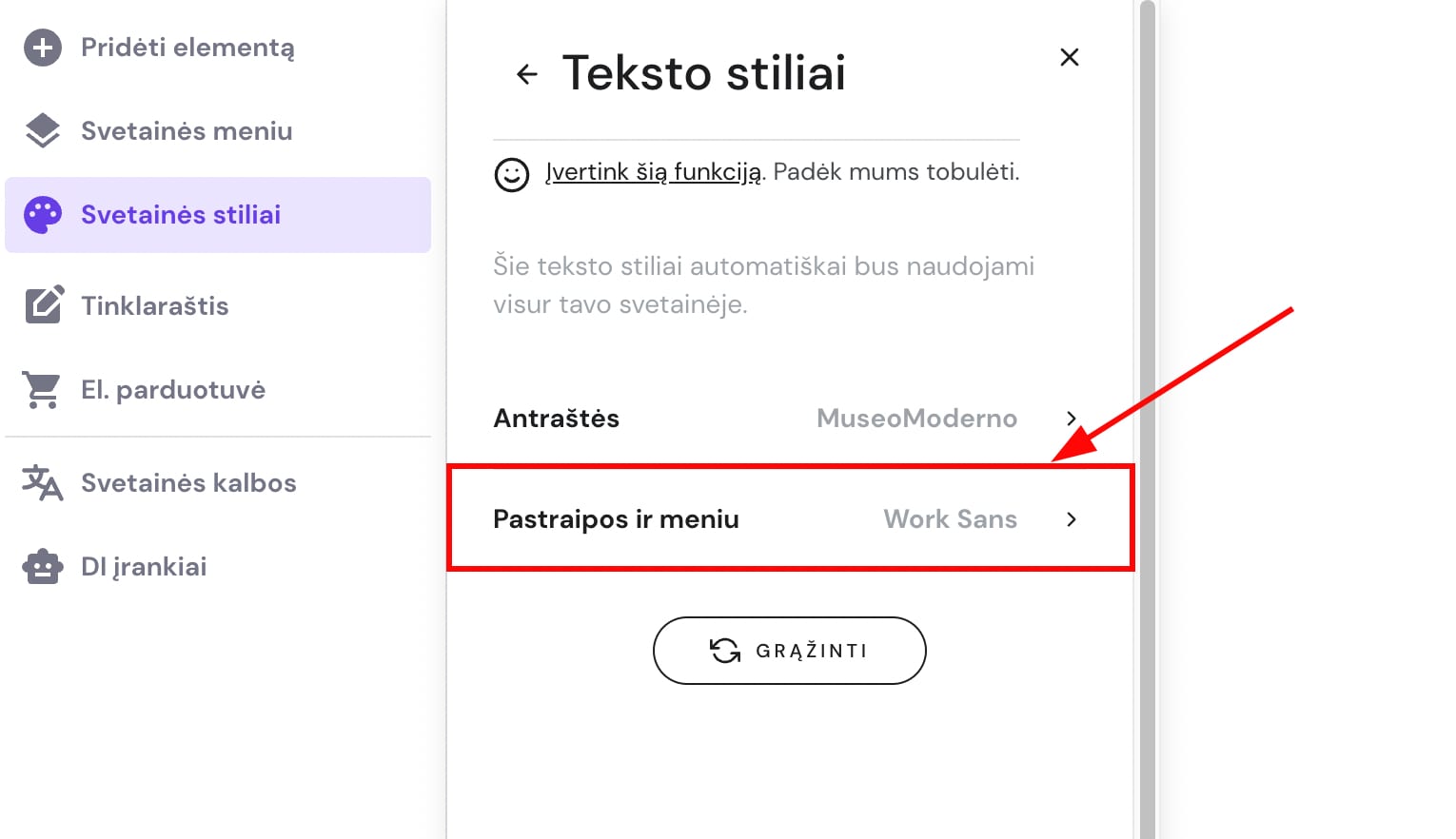Open the Svetainės meniu sidebar item
The width and height of the screenshot is (1456, 839).
click(x=187, y=130)
